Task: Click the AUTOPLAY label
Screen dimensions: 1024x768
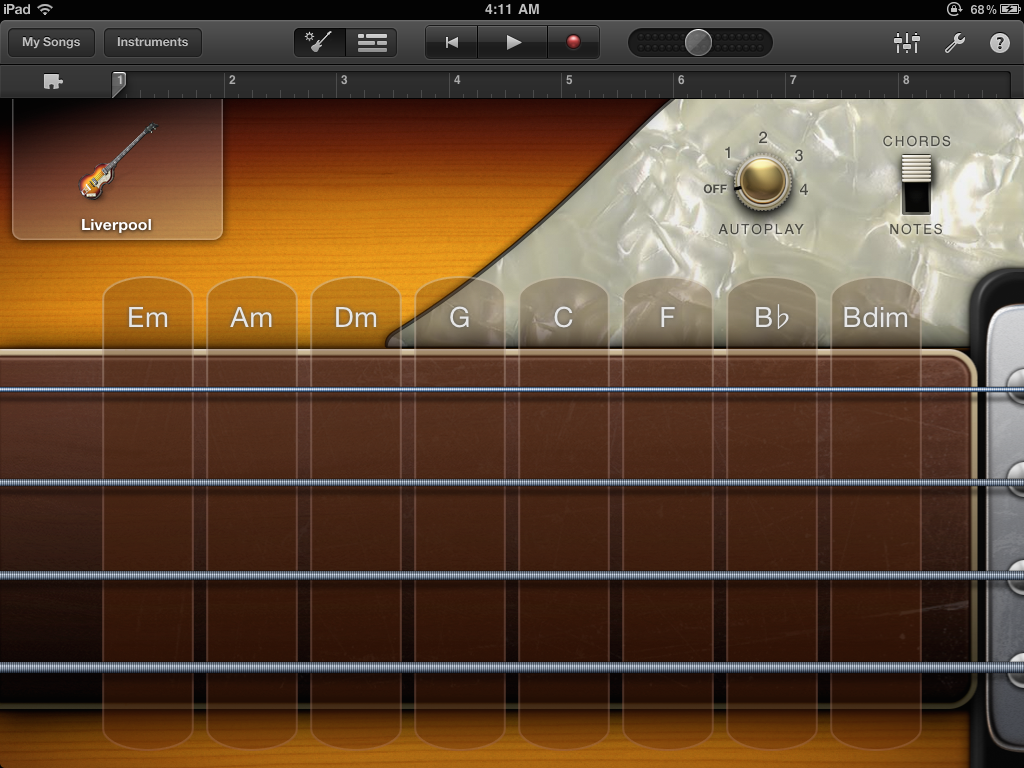Action: [761, 229]
